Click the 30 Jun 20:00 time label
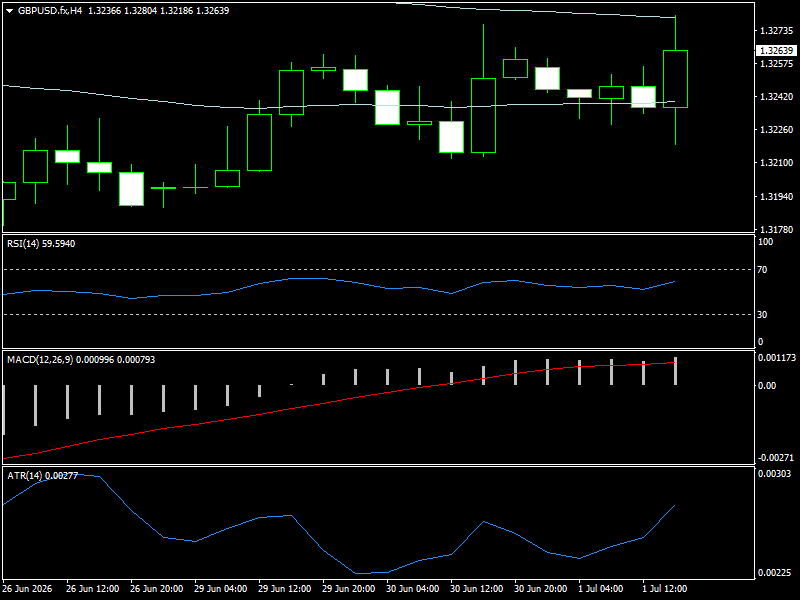800x600 pixels. point(540,589)
